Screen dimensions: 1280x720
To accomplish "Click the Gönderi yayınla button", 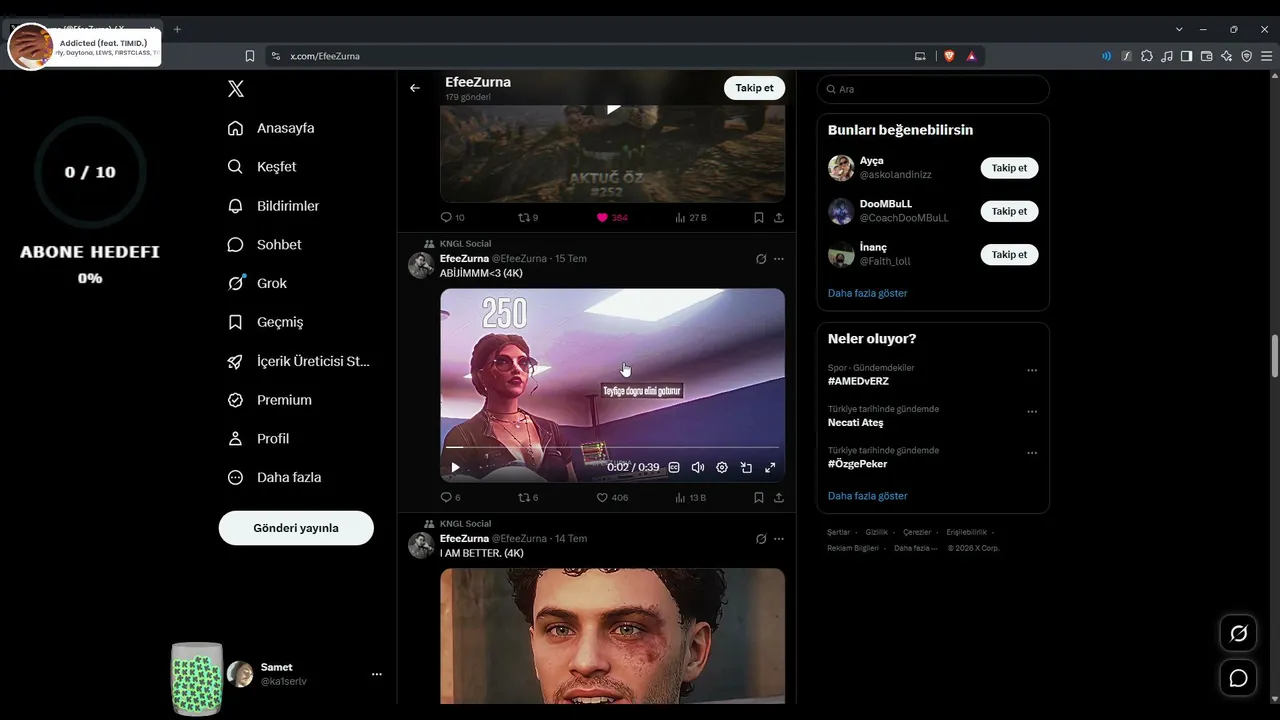I will 296,528.
